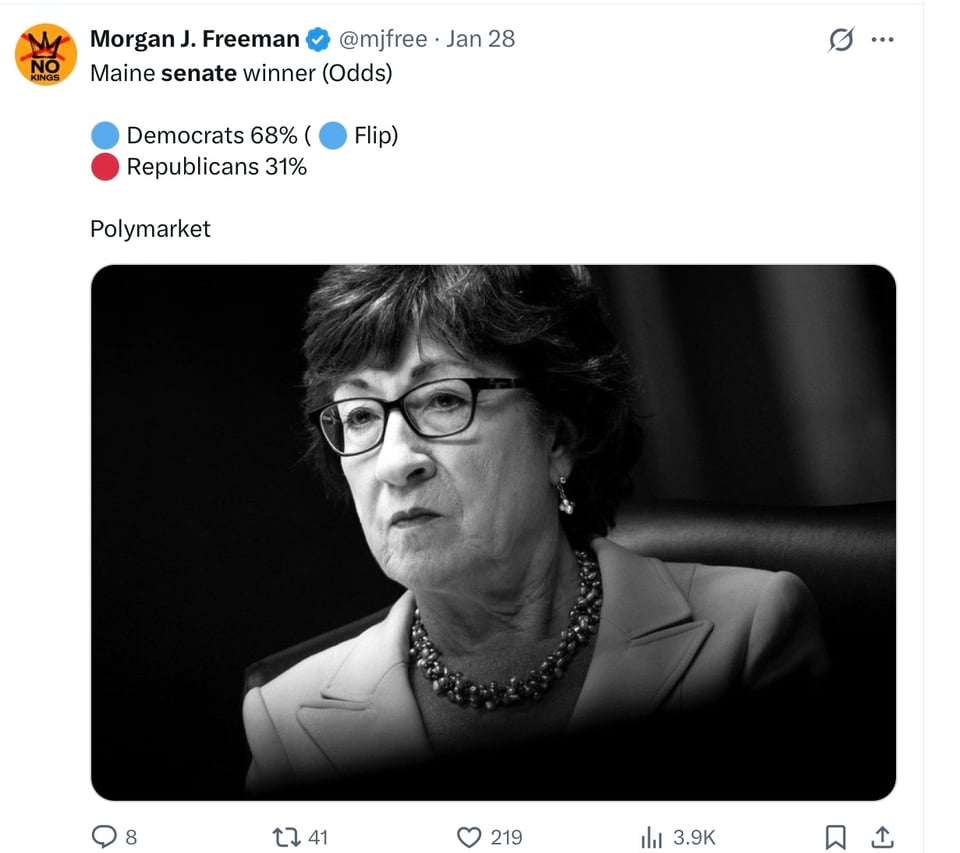
Task: Open the three-dot more options menu
Action: [x=884, y=39]
